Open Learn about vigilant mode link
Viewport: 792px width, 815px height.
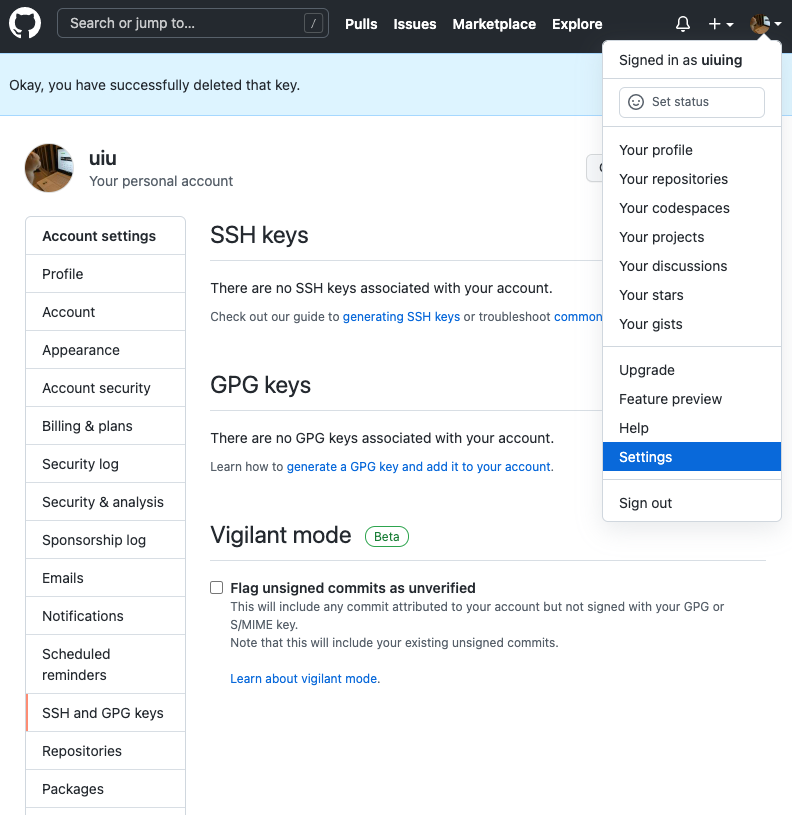tap(303, 679)
